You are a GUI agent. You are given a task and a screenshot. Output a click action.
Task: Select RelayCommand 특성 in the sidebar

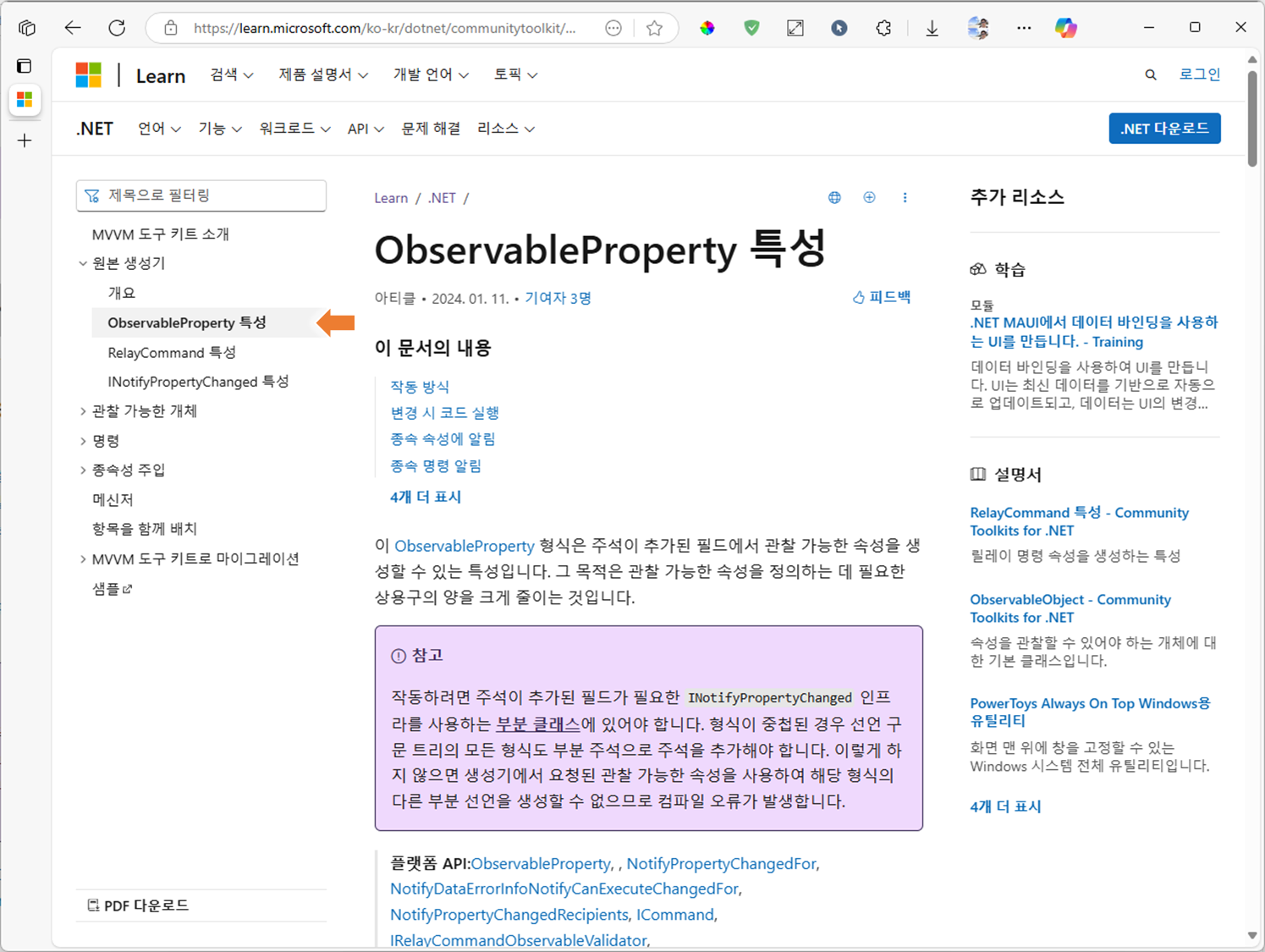172,352
